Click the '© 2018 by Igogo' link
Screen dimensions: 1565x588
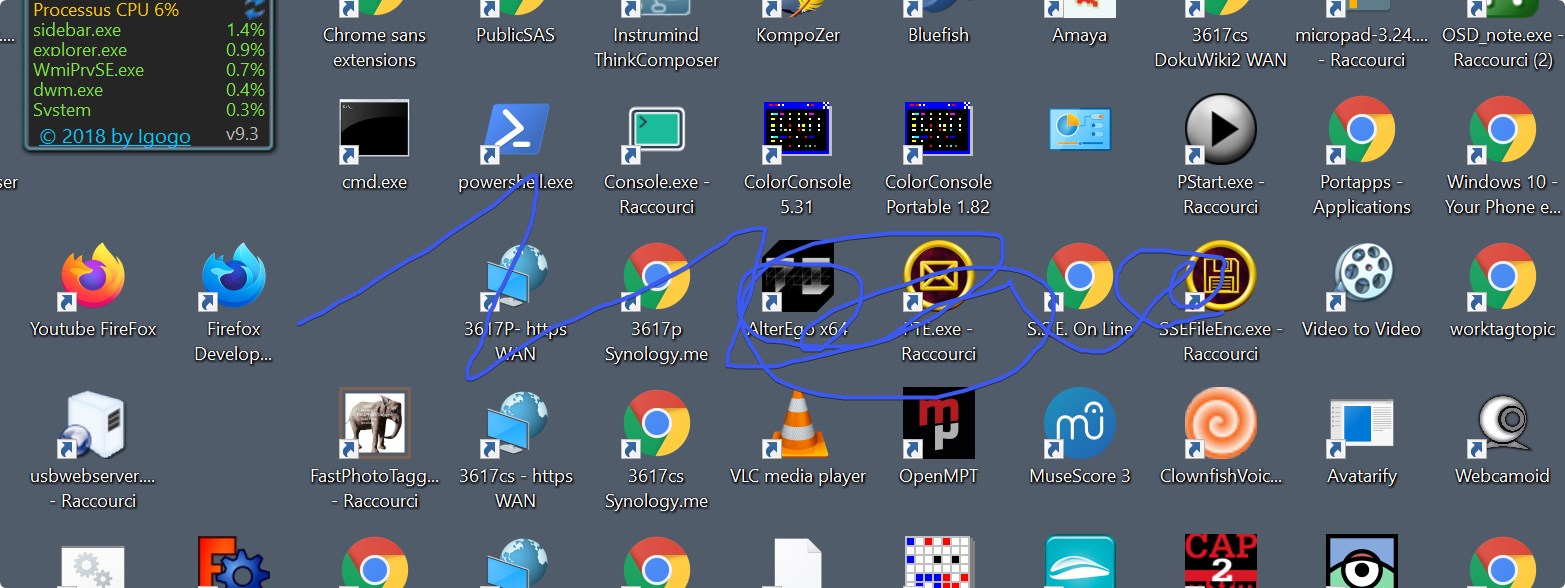point(115,137)
